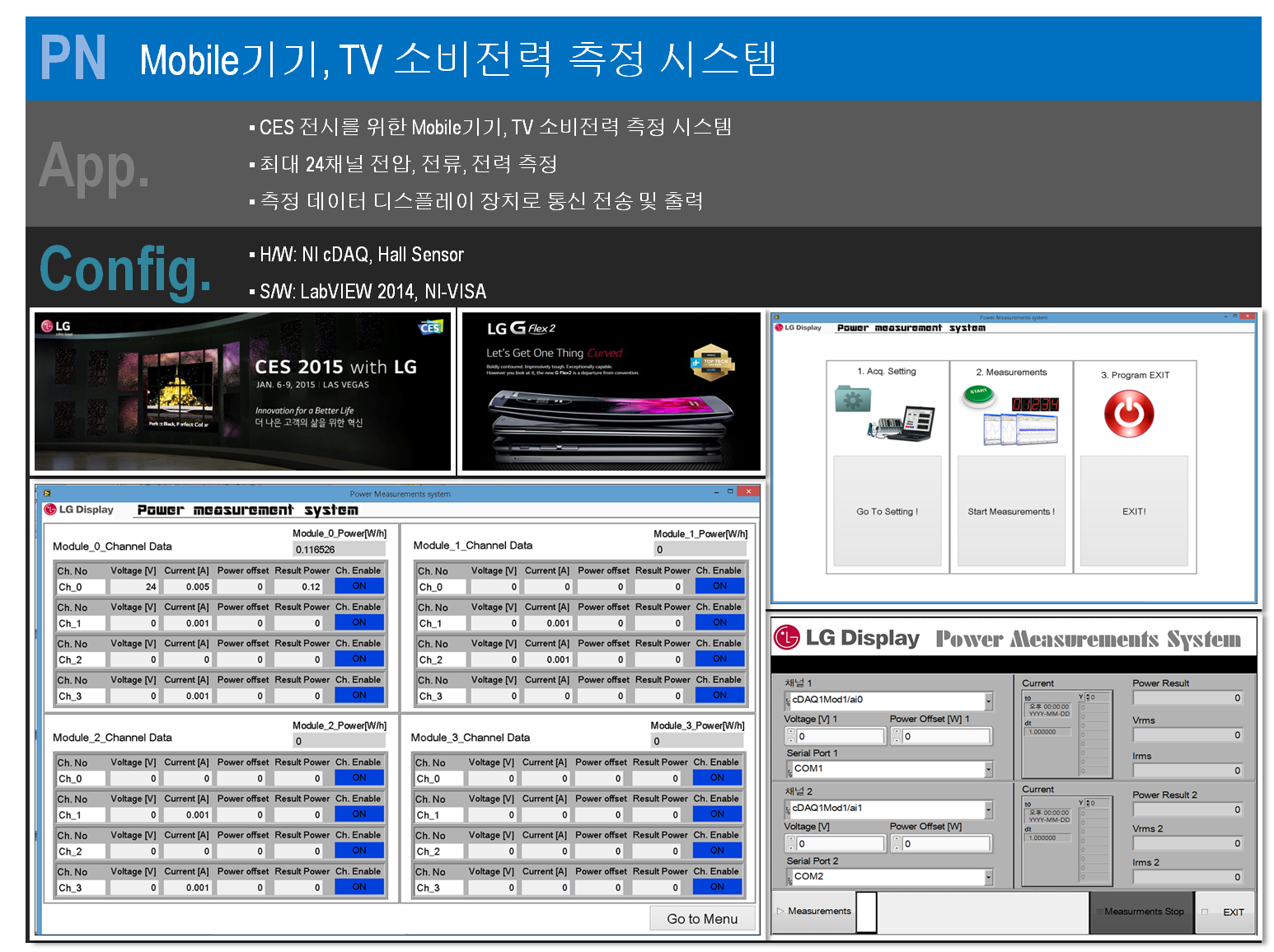This screenshot has height=952, width=1274.
Task: Toggle the Module_3 Ch_2 ON enable switch
Action: pos(717,850)
